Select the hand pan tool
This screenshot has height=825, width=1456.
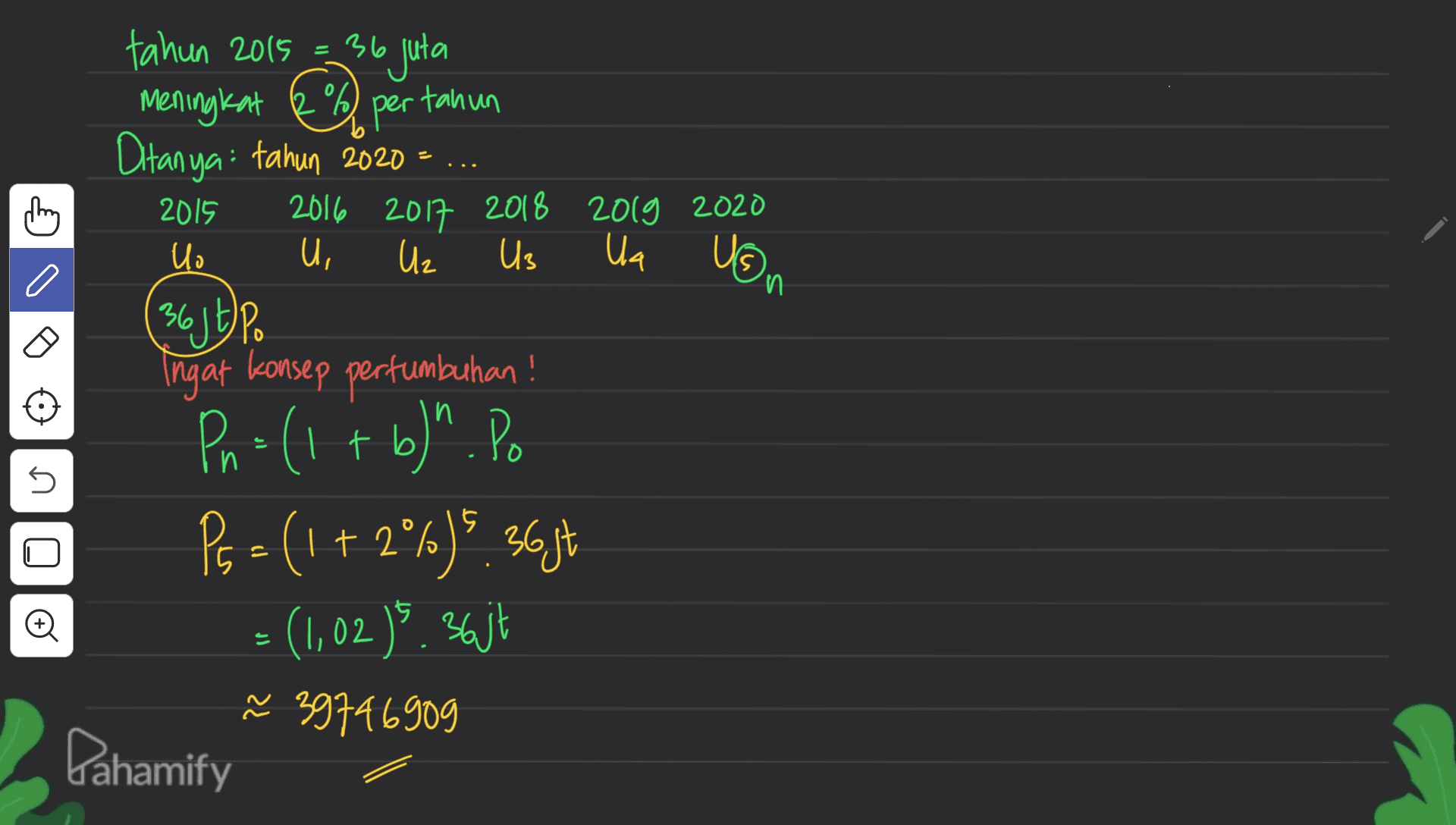click(x=42, y=216)
